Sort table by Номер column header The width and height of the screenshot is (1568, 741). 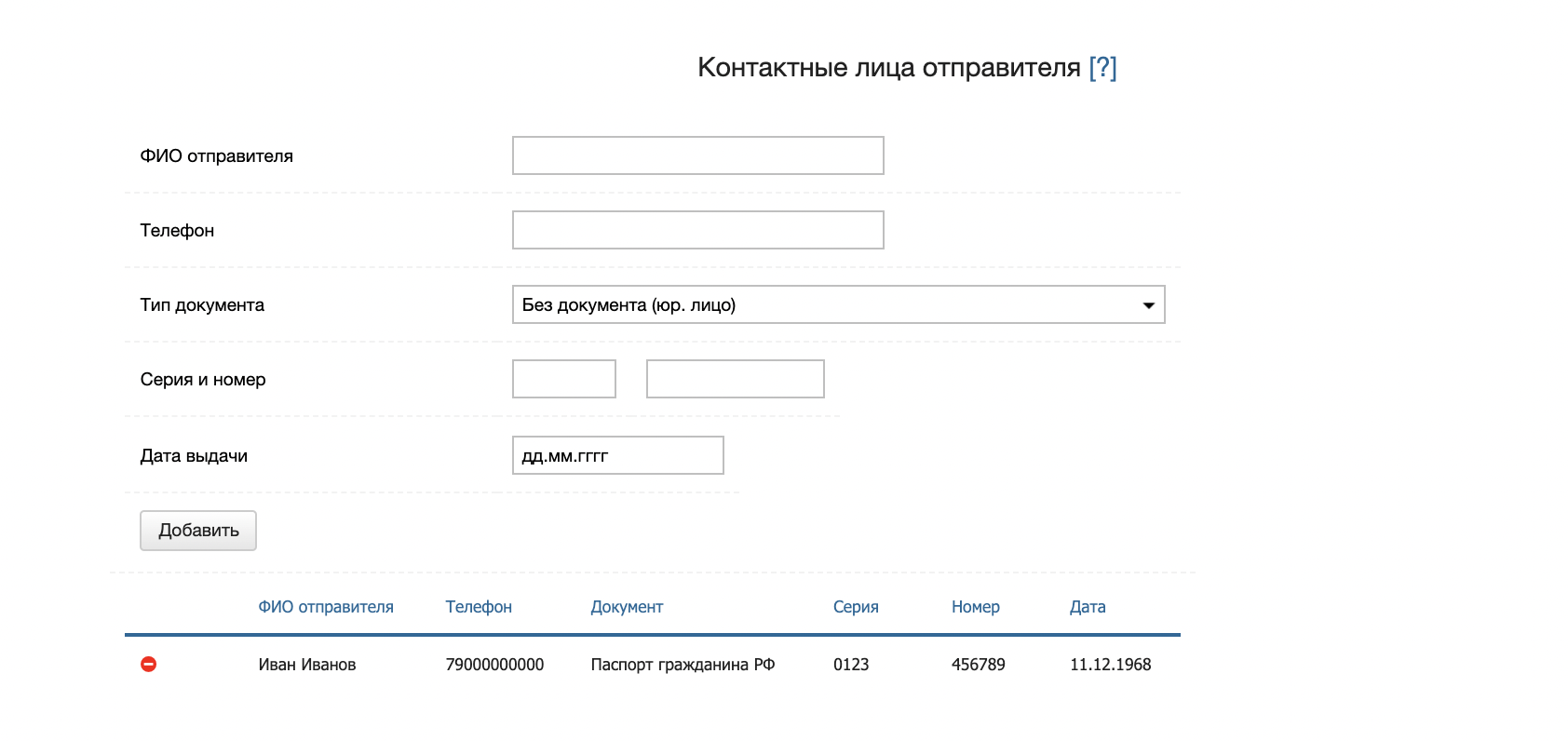point(975,607)
